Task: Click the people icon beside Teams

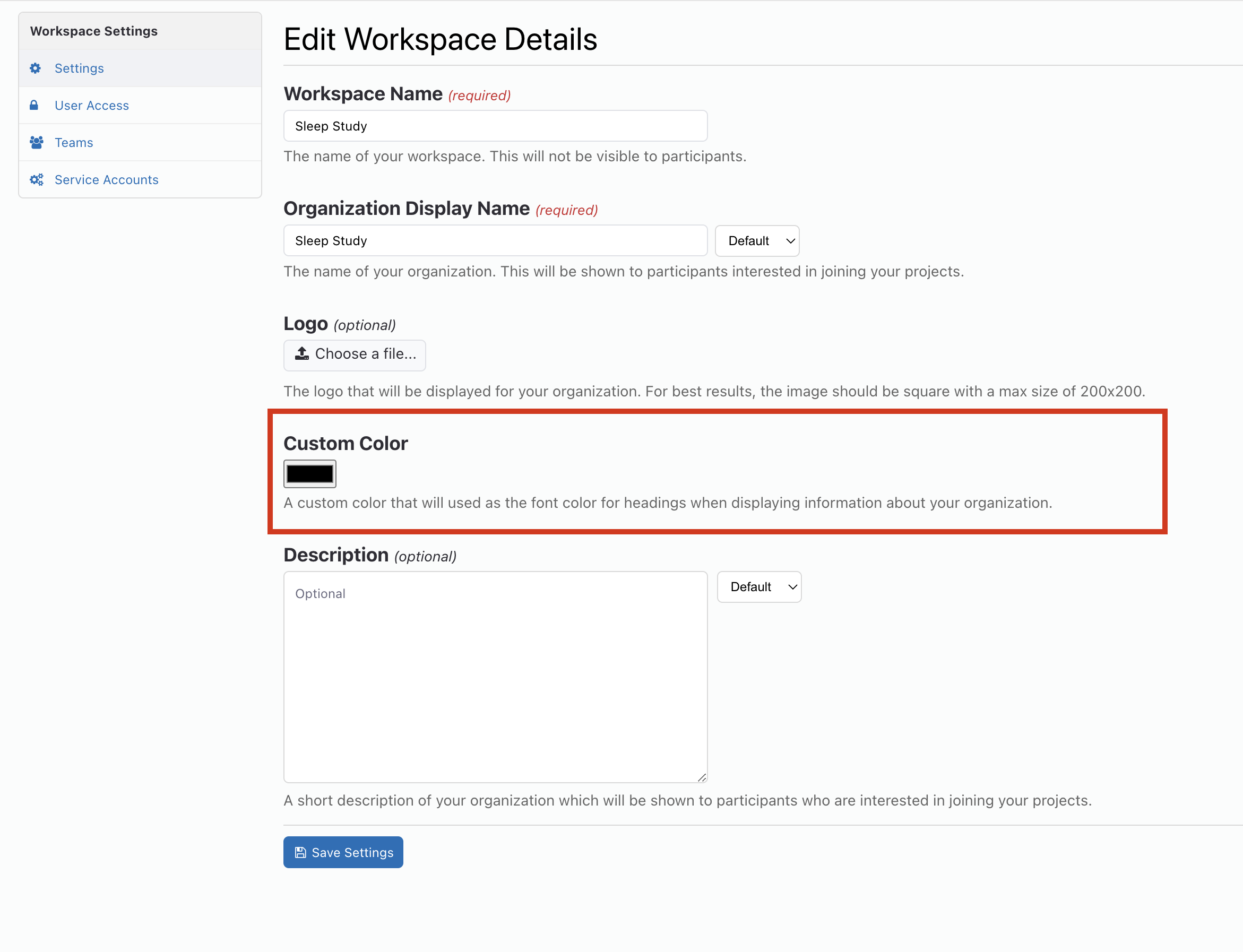Action: 36,142
